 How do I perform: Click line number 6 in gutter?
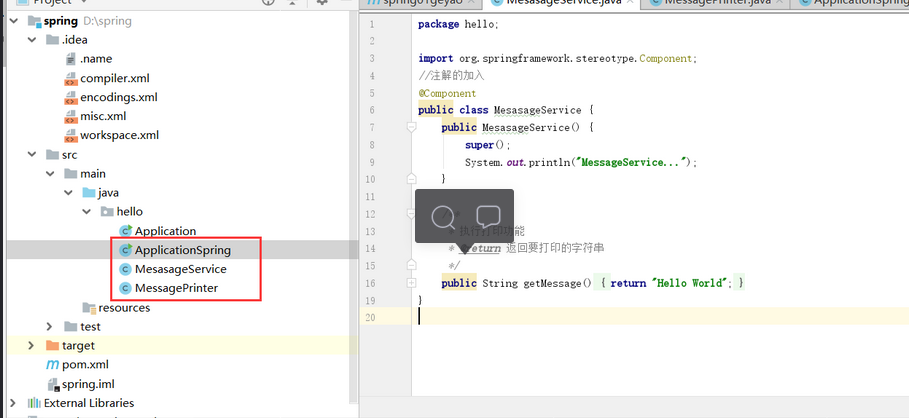pyautogui.click(x=371, y=110)
